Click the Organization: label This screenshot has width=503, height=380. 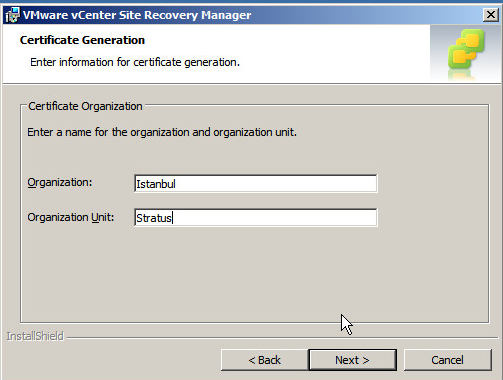[60, 183]
